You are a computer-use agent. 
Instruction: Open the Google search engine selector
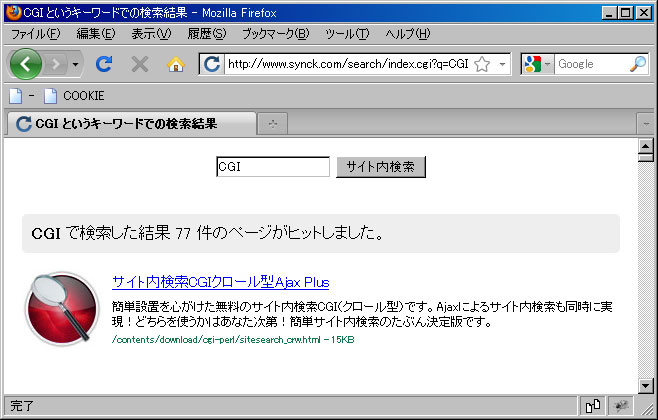pyautogui.click(x=537, y=64)
